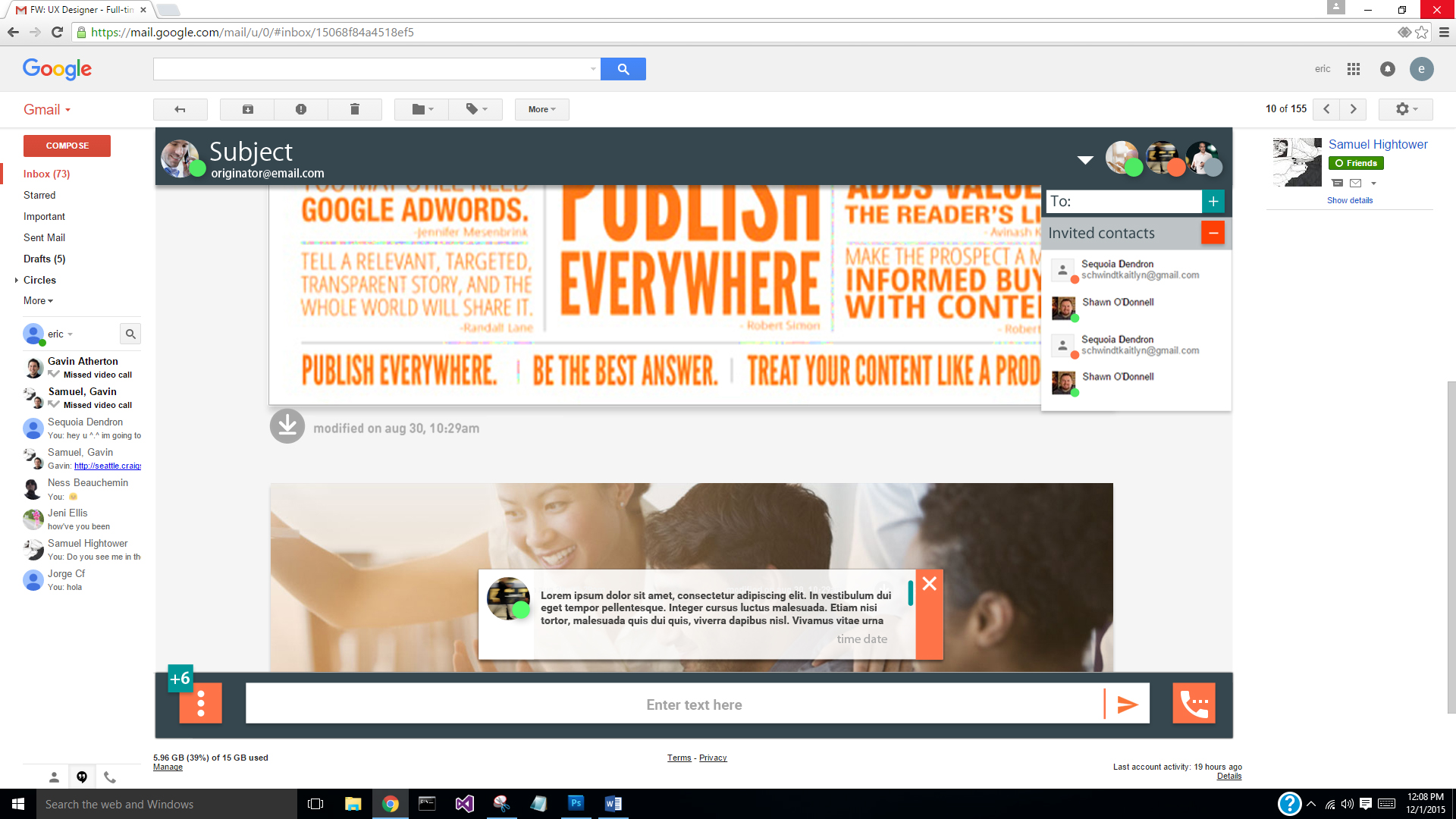Click the archive icon in toolbar
The height and width of the screenshot is (819, 1456).
[247, 109]
